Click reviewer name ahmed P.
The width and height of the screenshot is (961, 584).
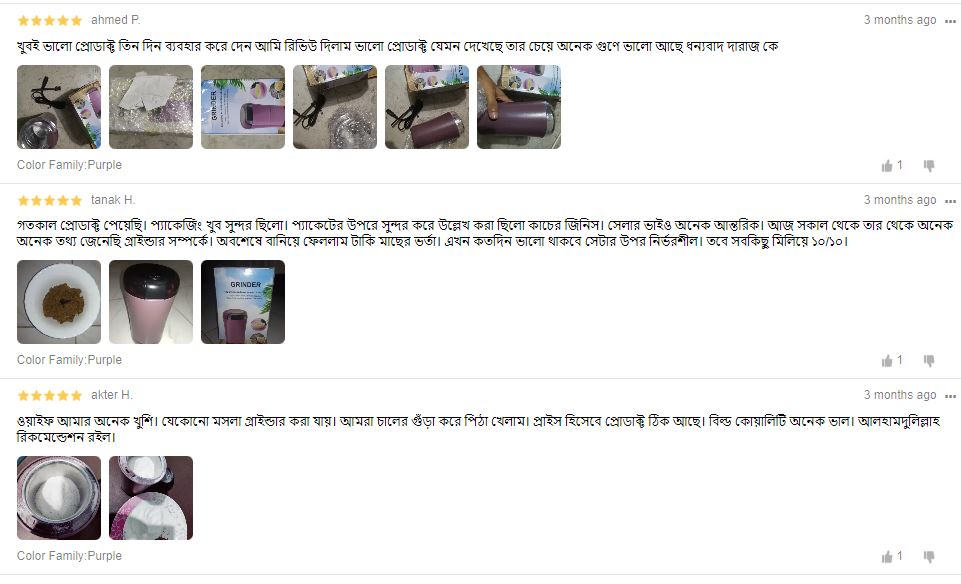(x=115, y=20)
